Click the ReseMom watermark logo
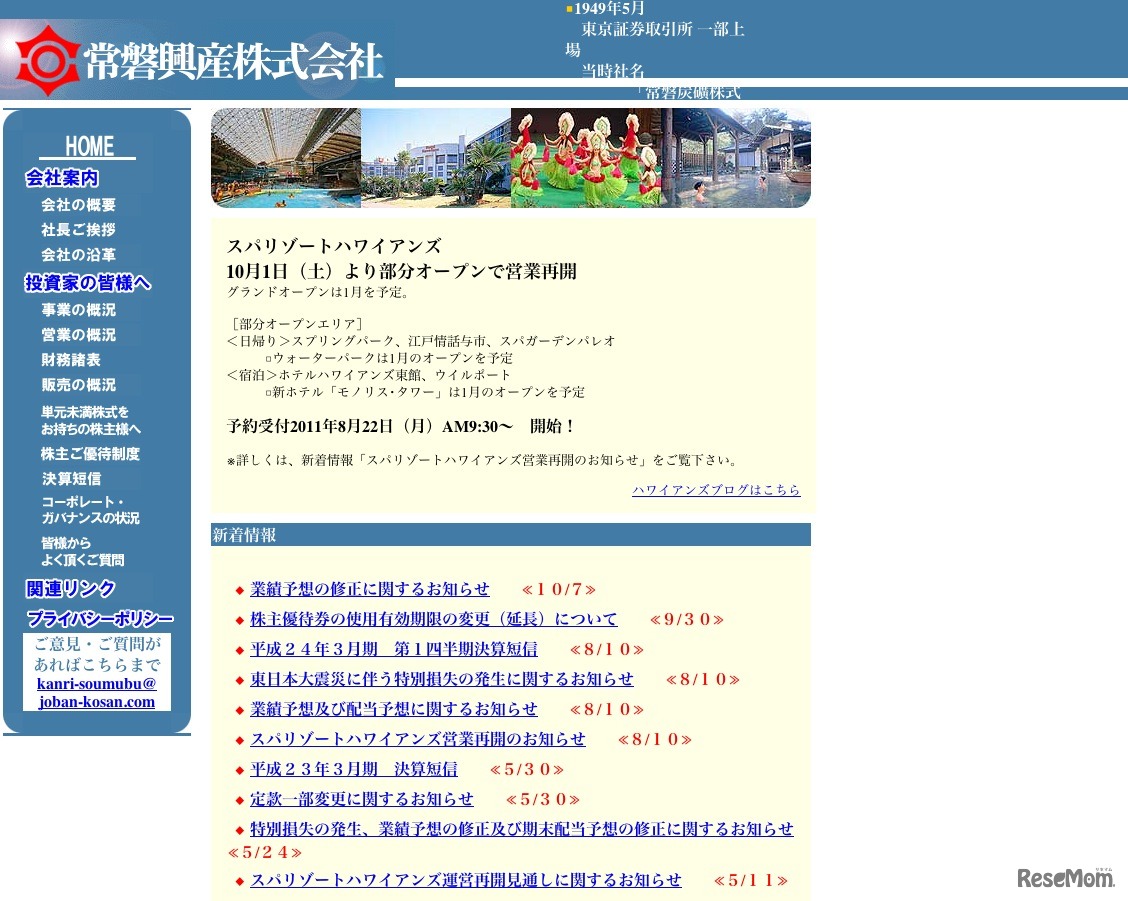The width and height of the screenshot is (1128, 901). (1065, 877)
